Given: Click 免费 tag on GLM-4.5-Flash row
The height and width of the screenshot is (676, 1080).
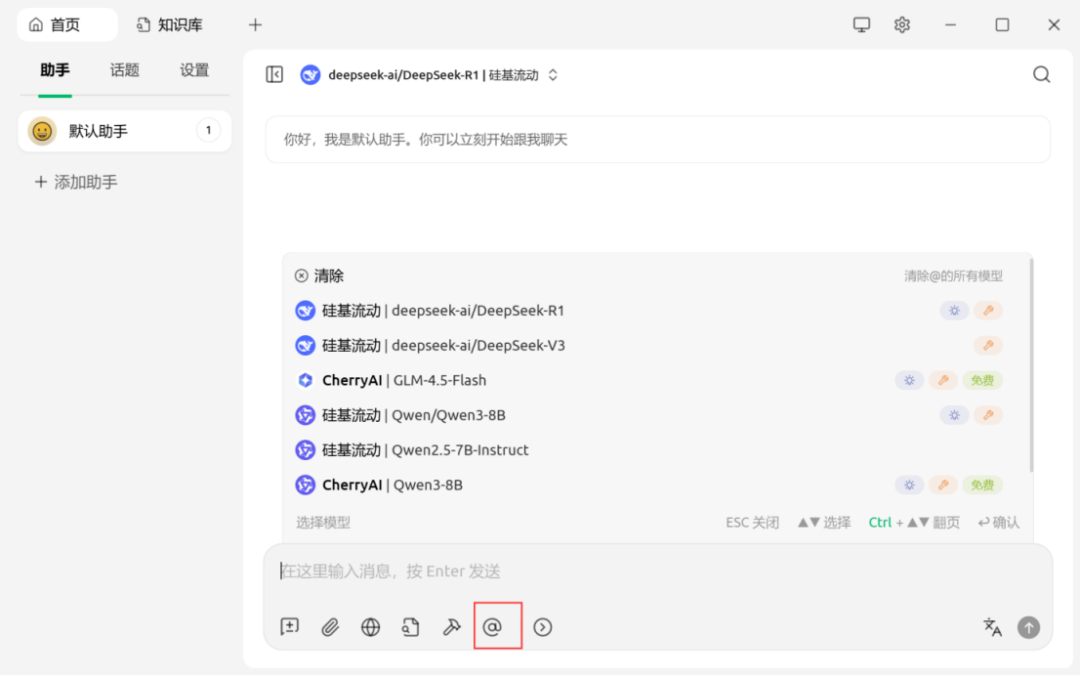Looking at the screenshot, I should (982, 380).
